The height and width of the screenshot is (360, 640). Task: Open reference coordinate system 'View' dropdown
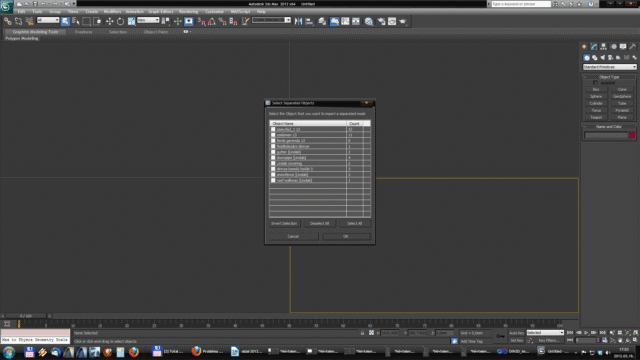(x=148, y=20)
